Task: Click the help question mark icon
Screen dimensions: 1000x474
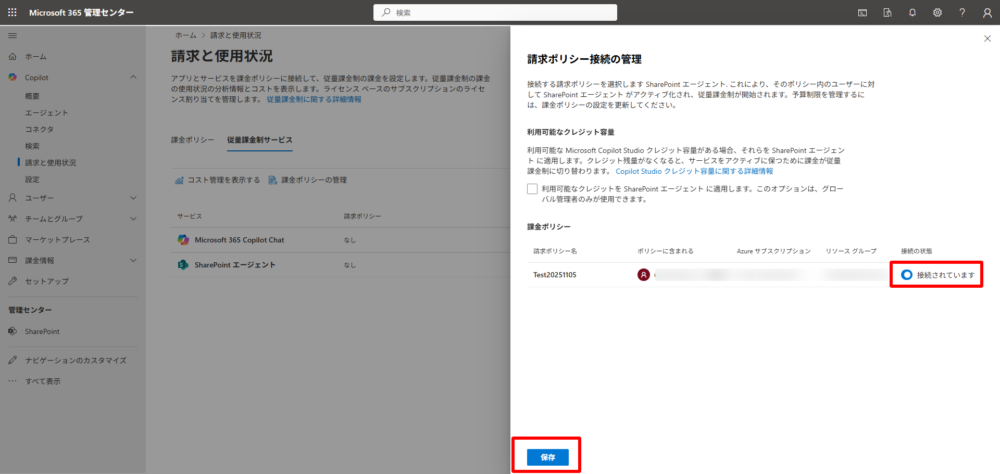Action: click(962, 12)
